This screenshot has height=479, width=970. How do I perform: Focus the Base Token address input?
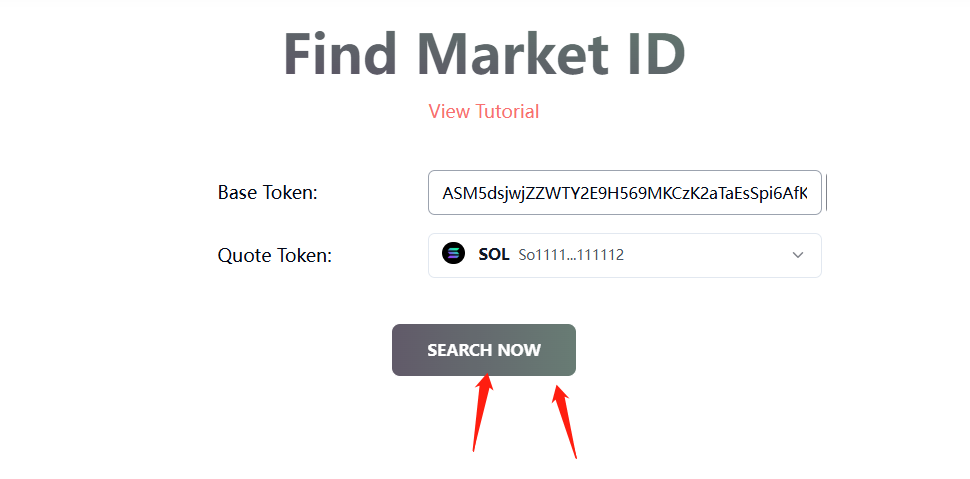pyautogui.click(x=624, y=192)
